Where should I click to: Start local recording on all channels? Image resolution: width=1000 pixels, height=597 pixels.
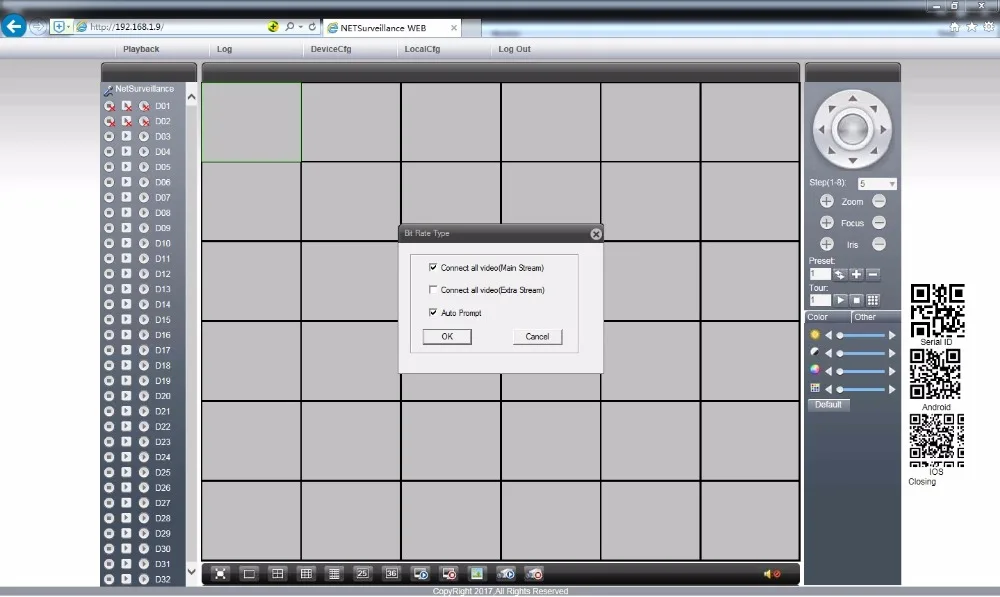(x=506, y=573)
